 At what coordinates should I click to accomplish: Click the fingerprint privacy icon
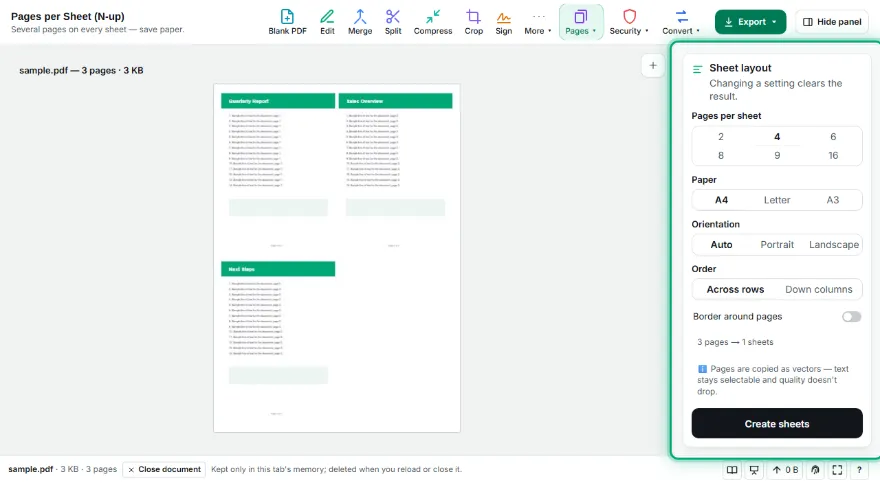(815, 470)
